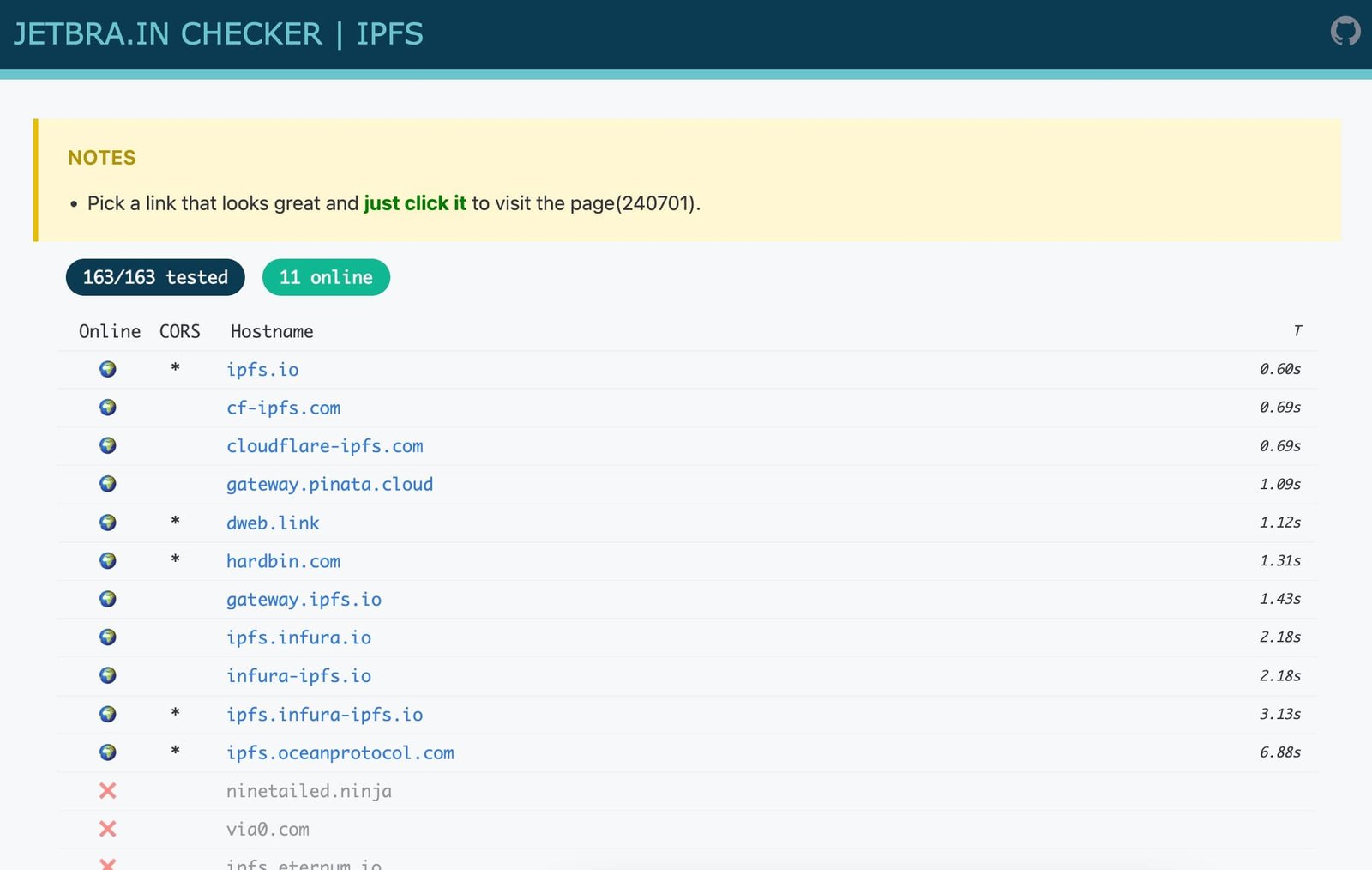Select the 1.09s time value
The image size is (1372, 870).
point(1279,484)
